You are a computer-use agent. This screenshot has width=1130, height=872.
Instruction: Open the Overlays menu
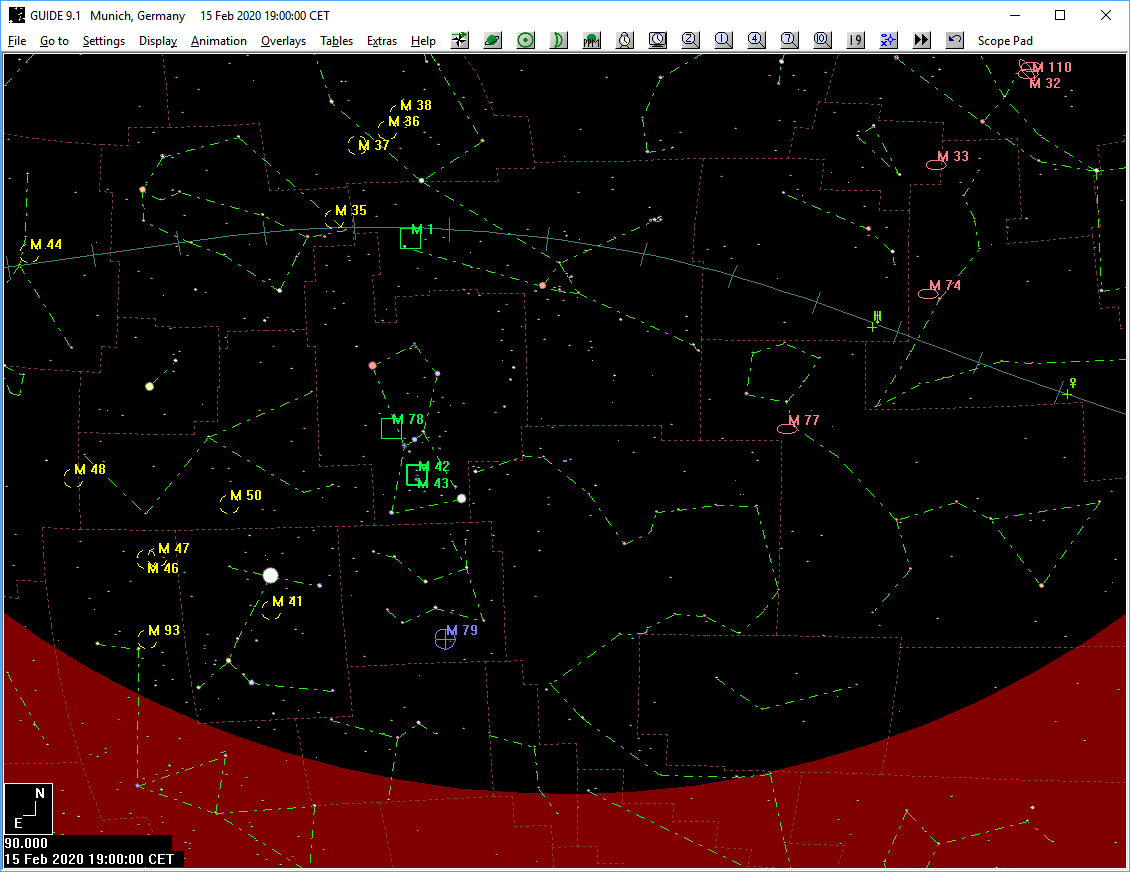tap(283, 41)
